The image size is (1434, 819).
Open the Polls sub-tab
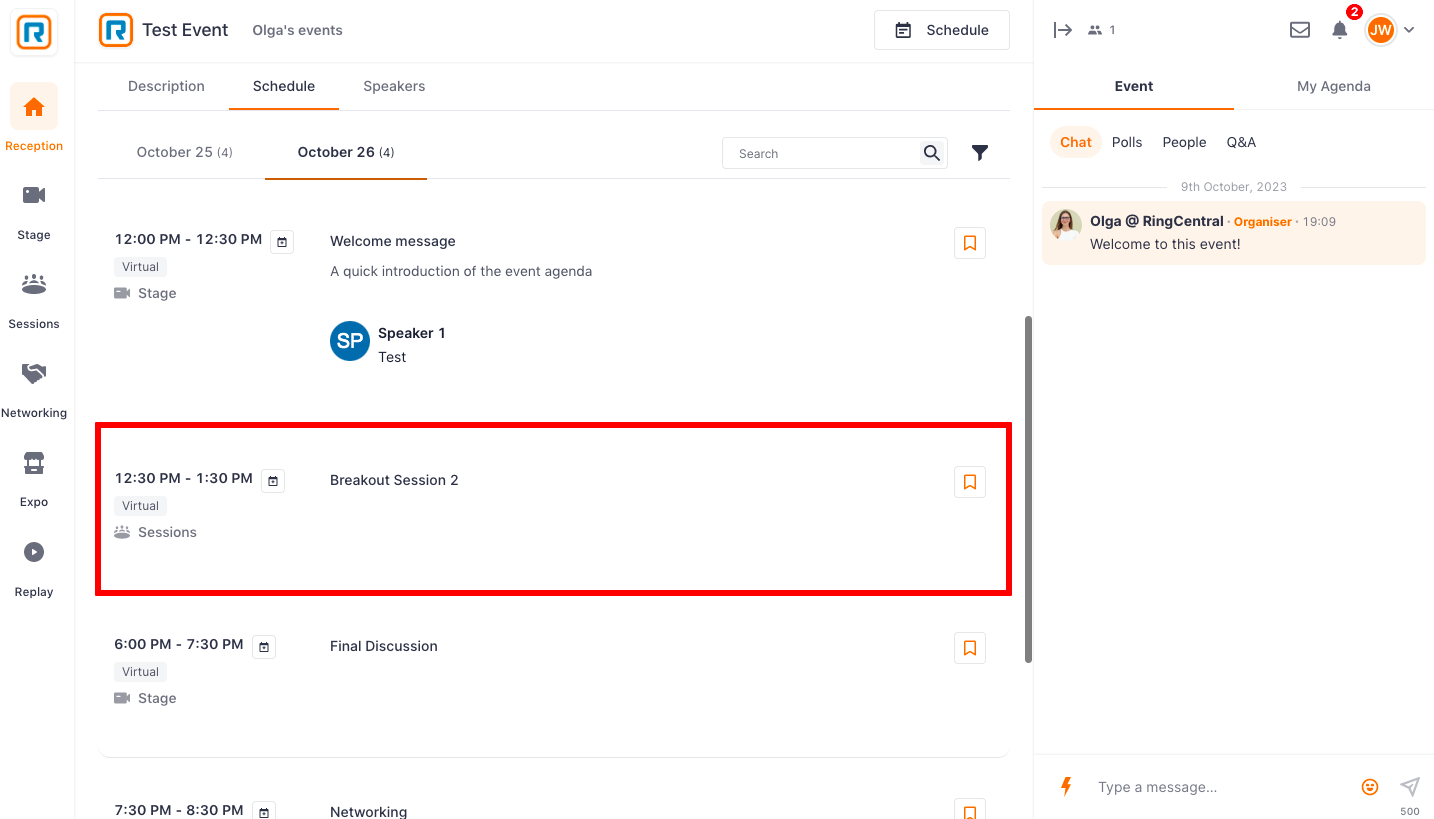coord(1127,142)
